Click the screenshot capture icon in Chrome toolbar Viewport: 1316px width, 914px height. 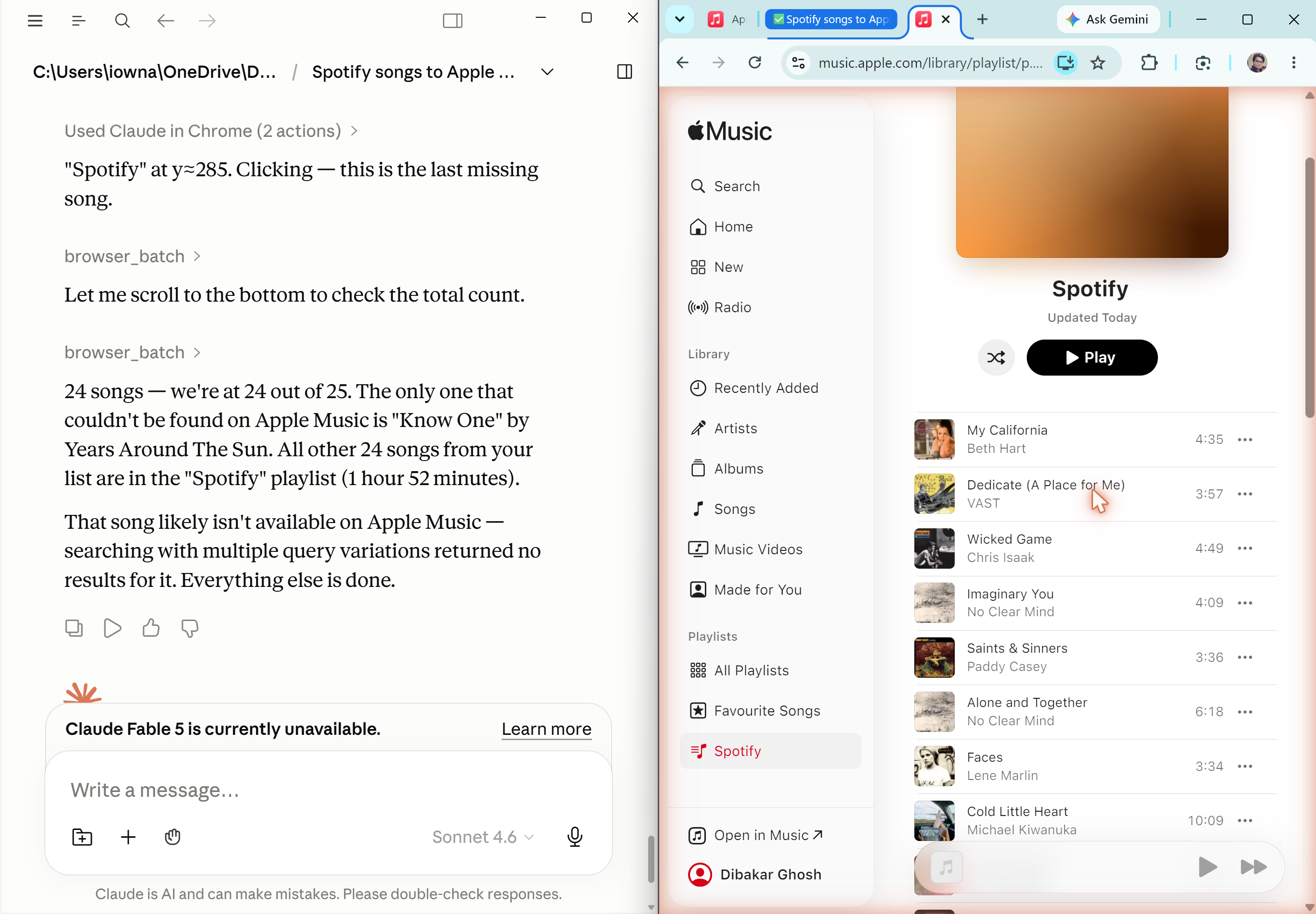pos(1203,62)
